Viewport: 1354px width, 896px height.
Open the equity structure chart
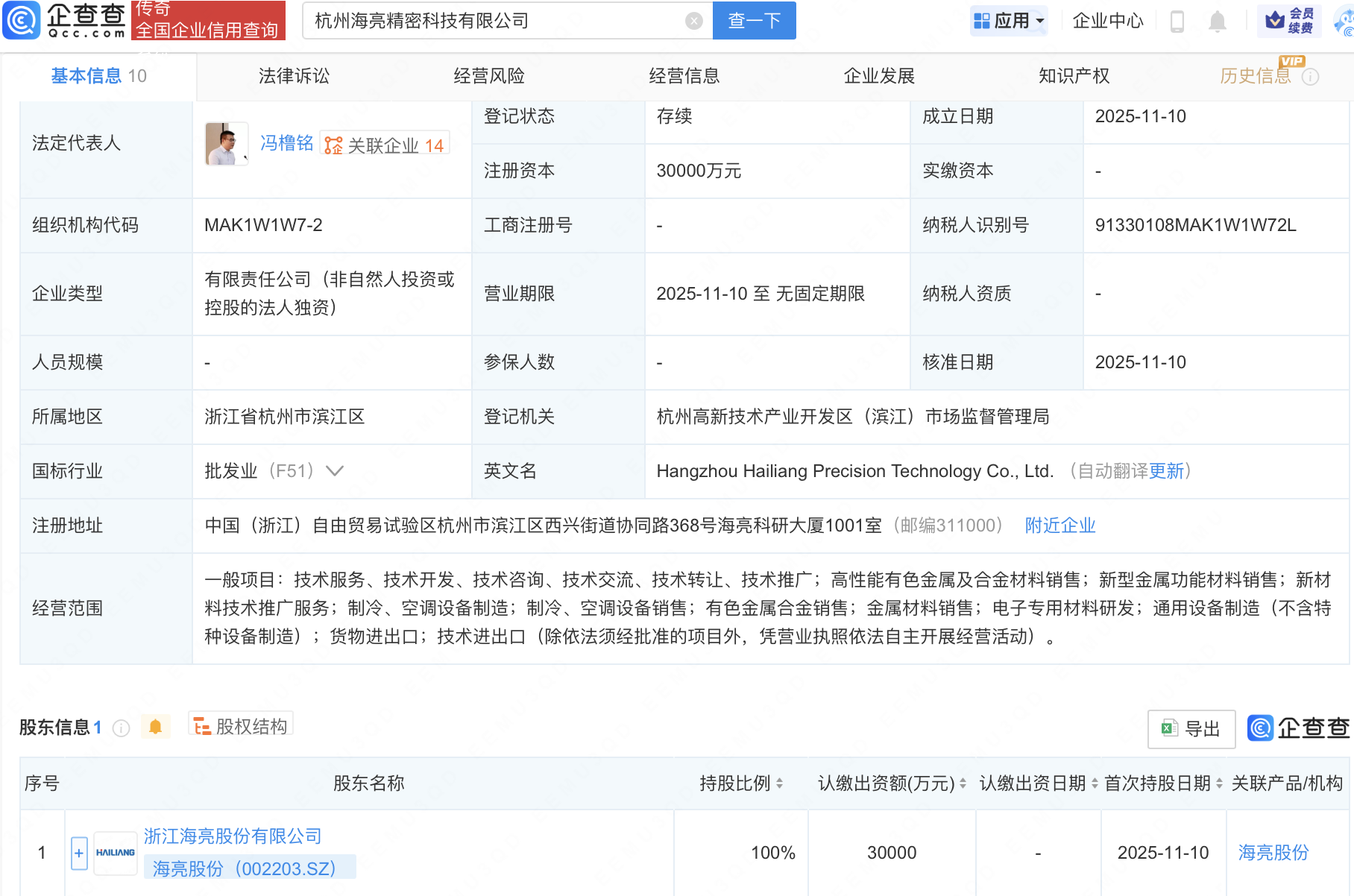[x=241, y=726]
